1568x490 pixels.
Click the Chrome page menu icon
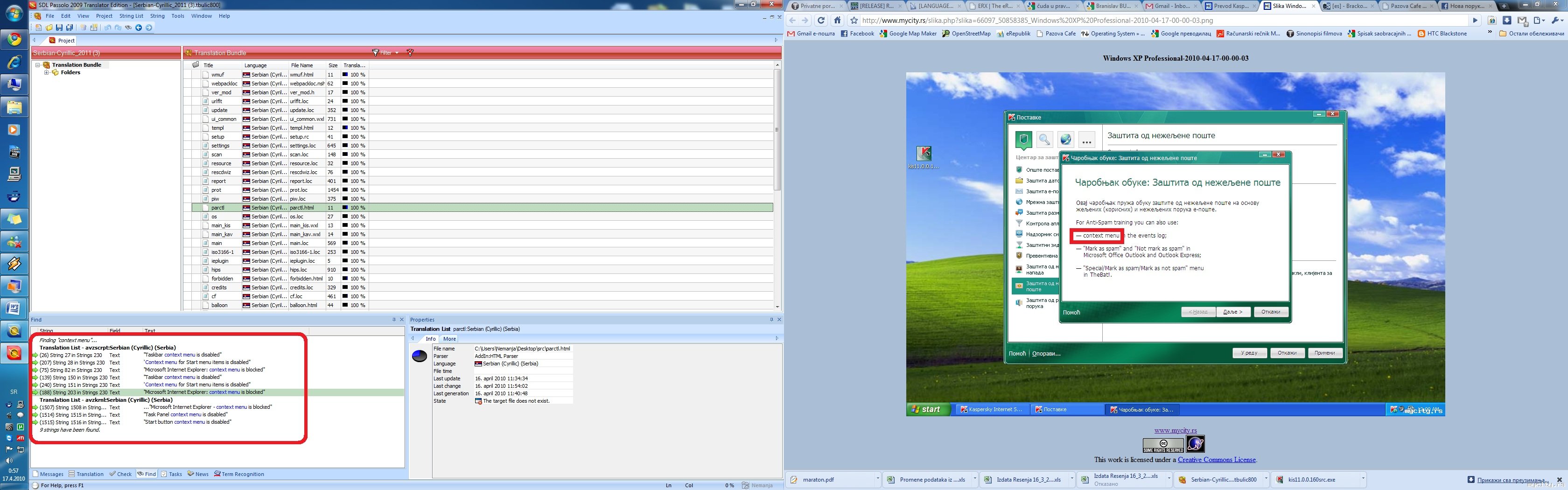pos(1540,20)
